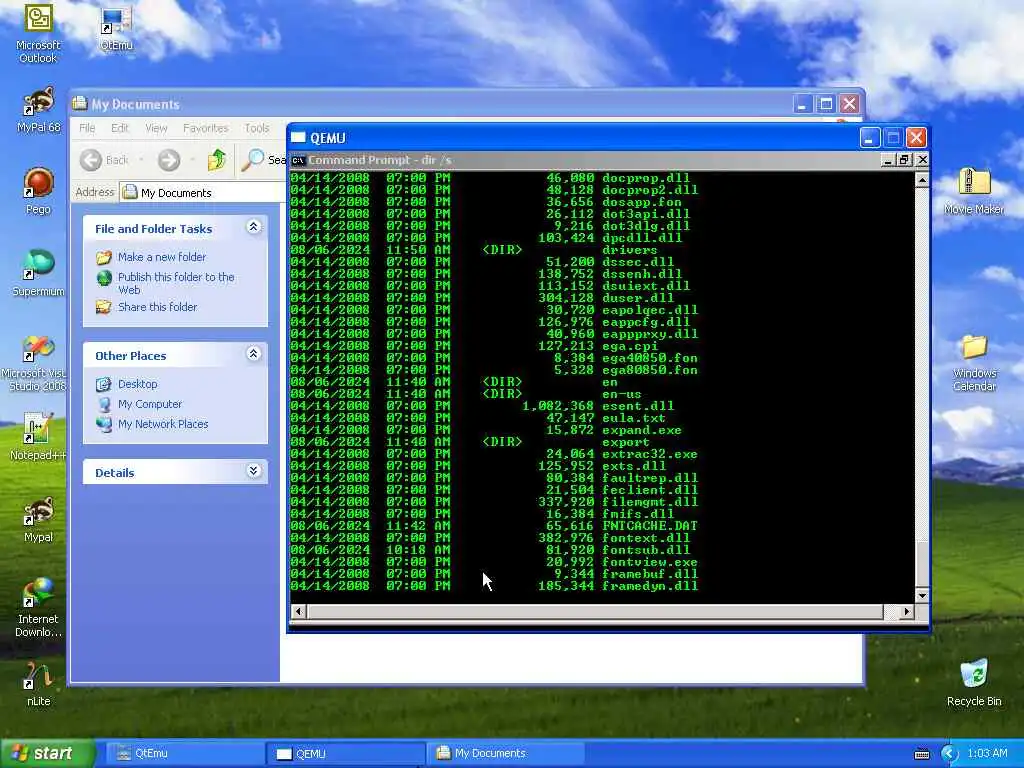This screenshot has height=768, width=1024.
Task: Select the MyPal 68 desktop icon
Action: tap(38, 110)
